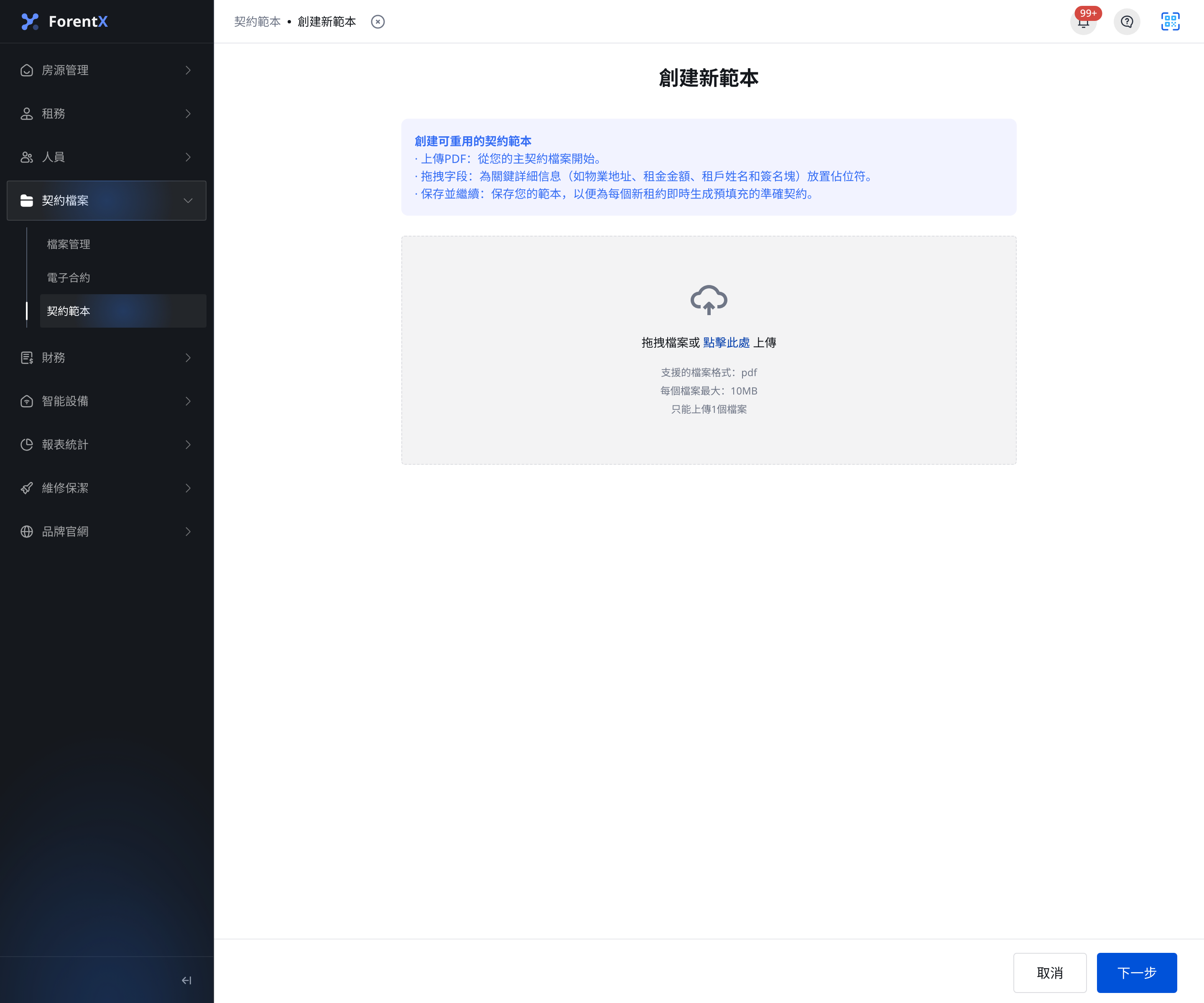The image size is (1204, 1003).
Task: Close the 創建新範本 breadcrumb tab
Action: (x=378, y=22)
